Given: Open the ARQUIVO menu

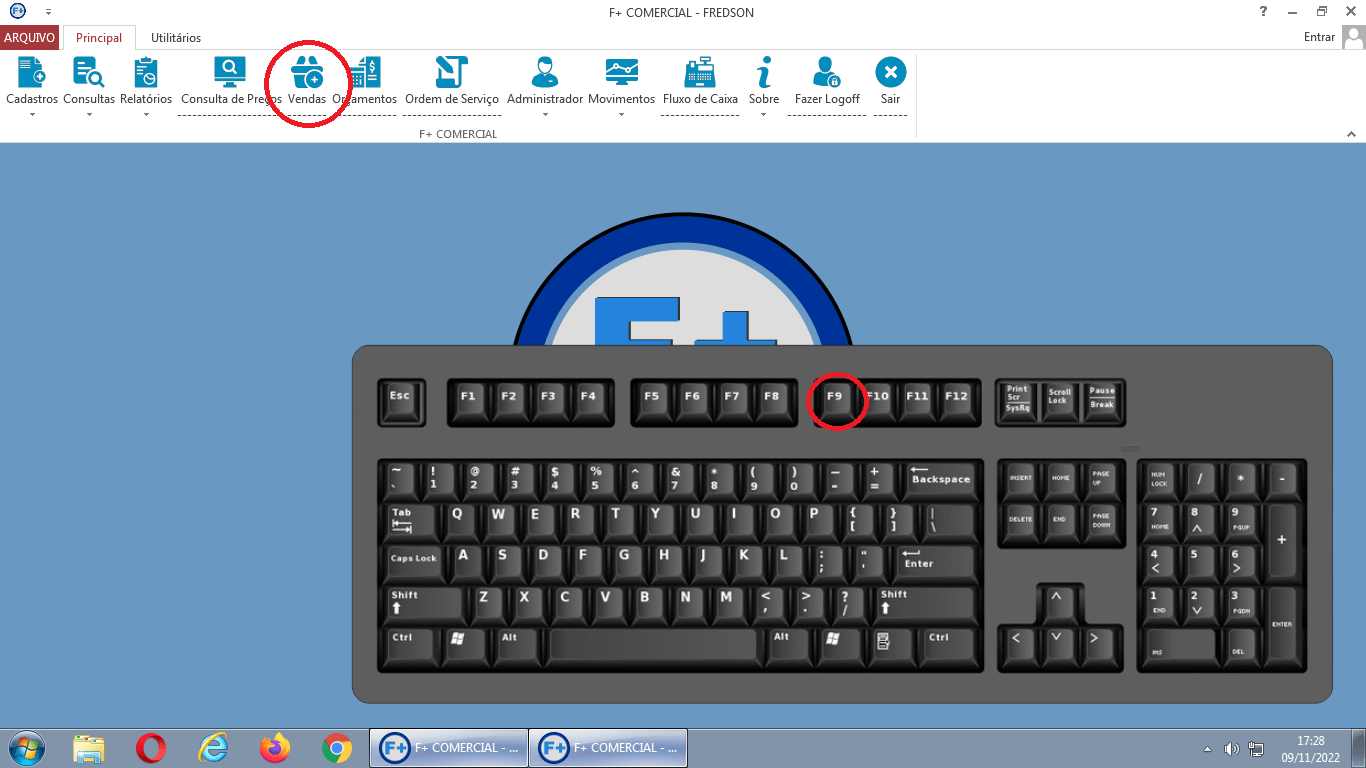Looking at the screenshot, I should (30, 38).
